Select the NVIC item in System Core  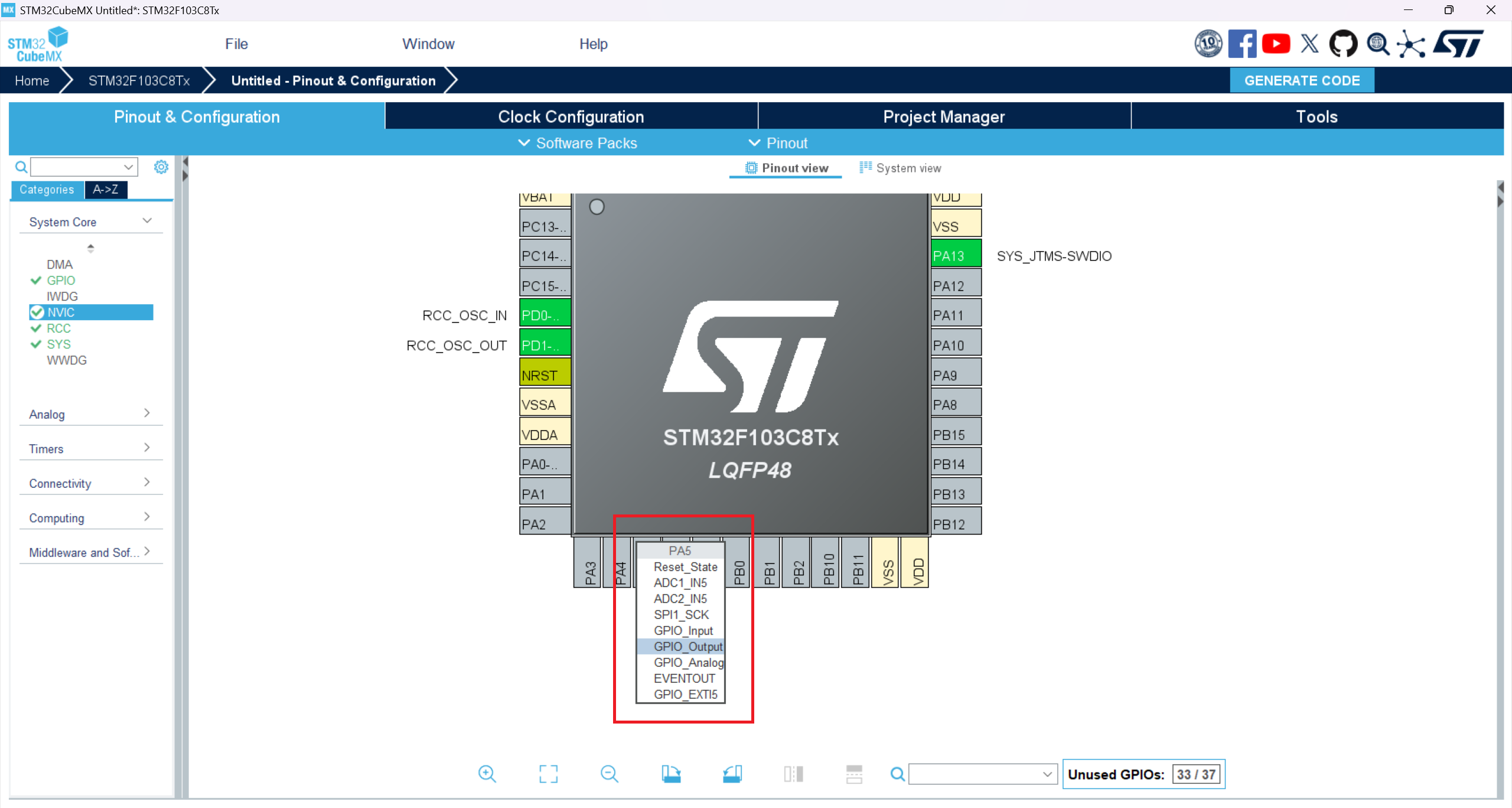[x=61, y=312]
